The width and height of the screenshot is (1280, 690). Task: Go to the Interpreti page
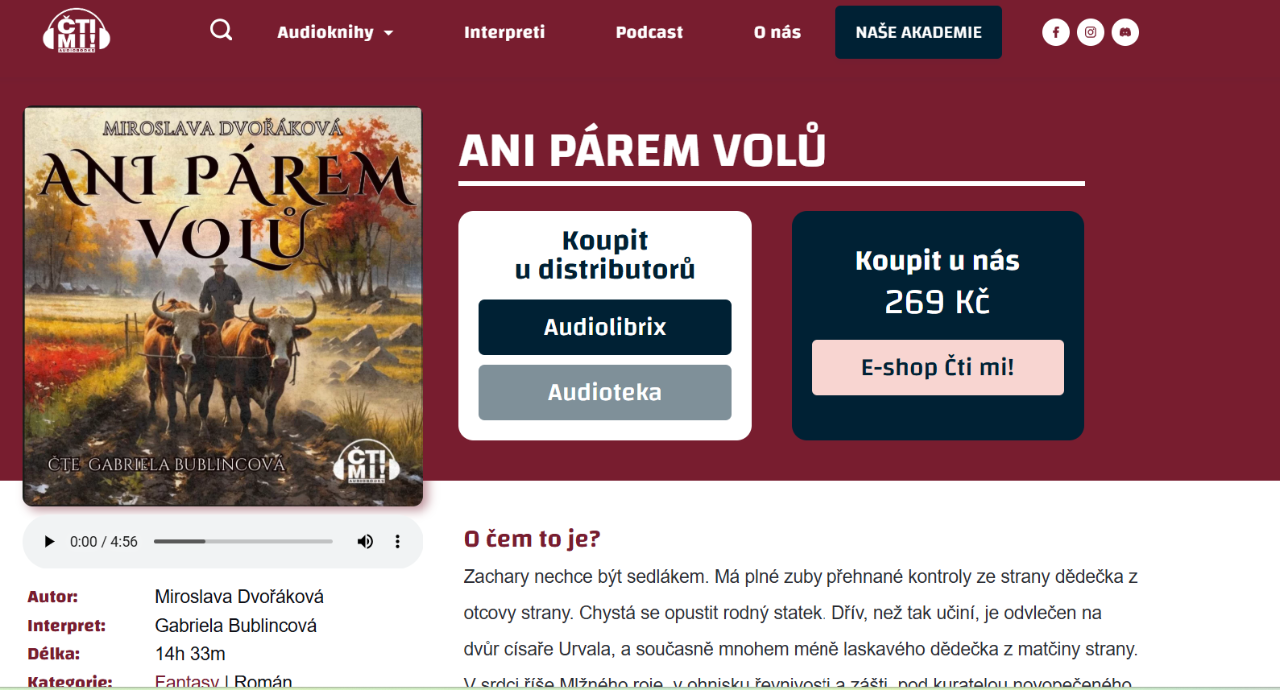504,32
